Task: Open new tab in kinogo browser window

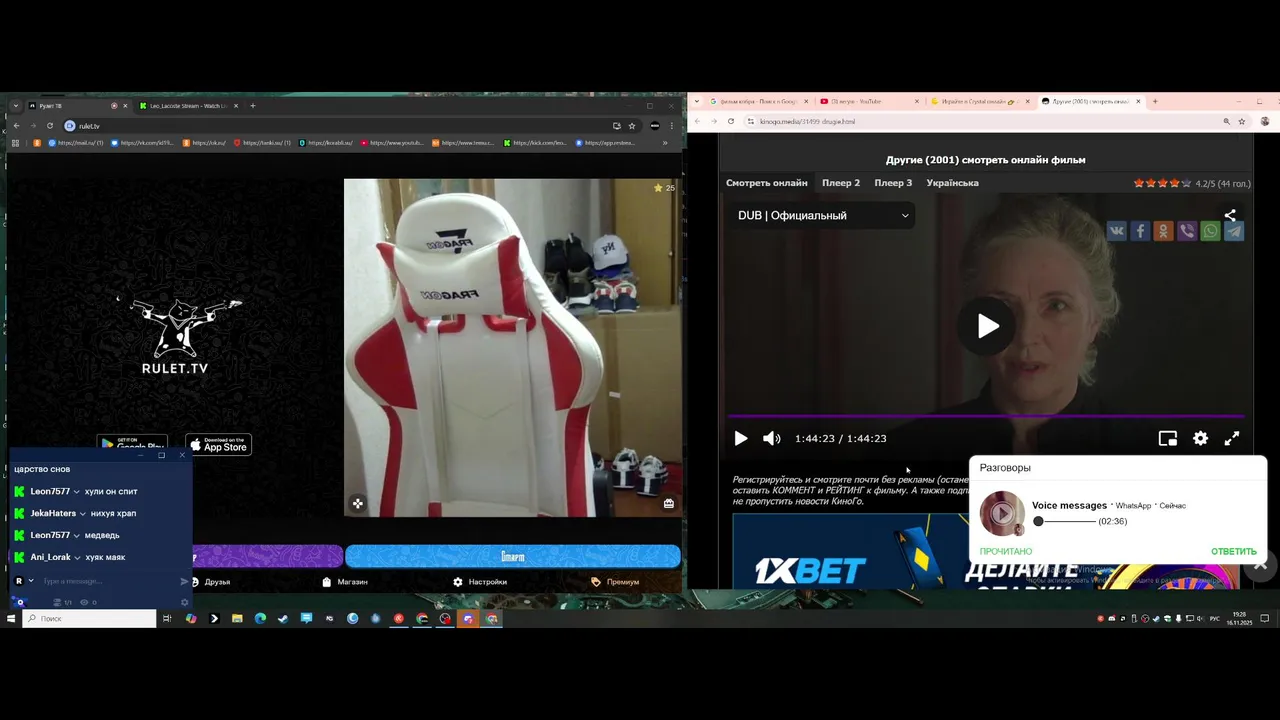Action: [1155, 101]
